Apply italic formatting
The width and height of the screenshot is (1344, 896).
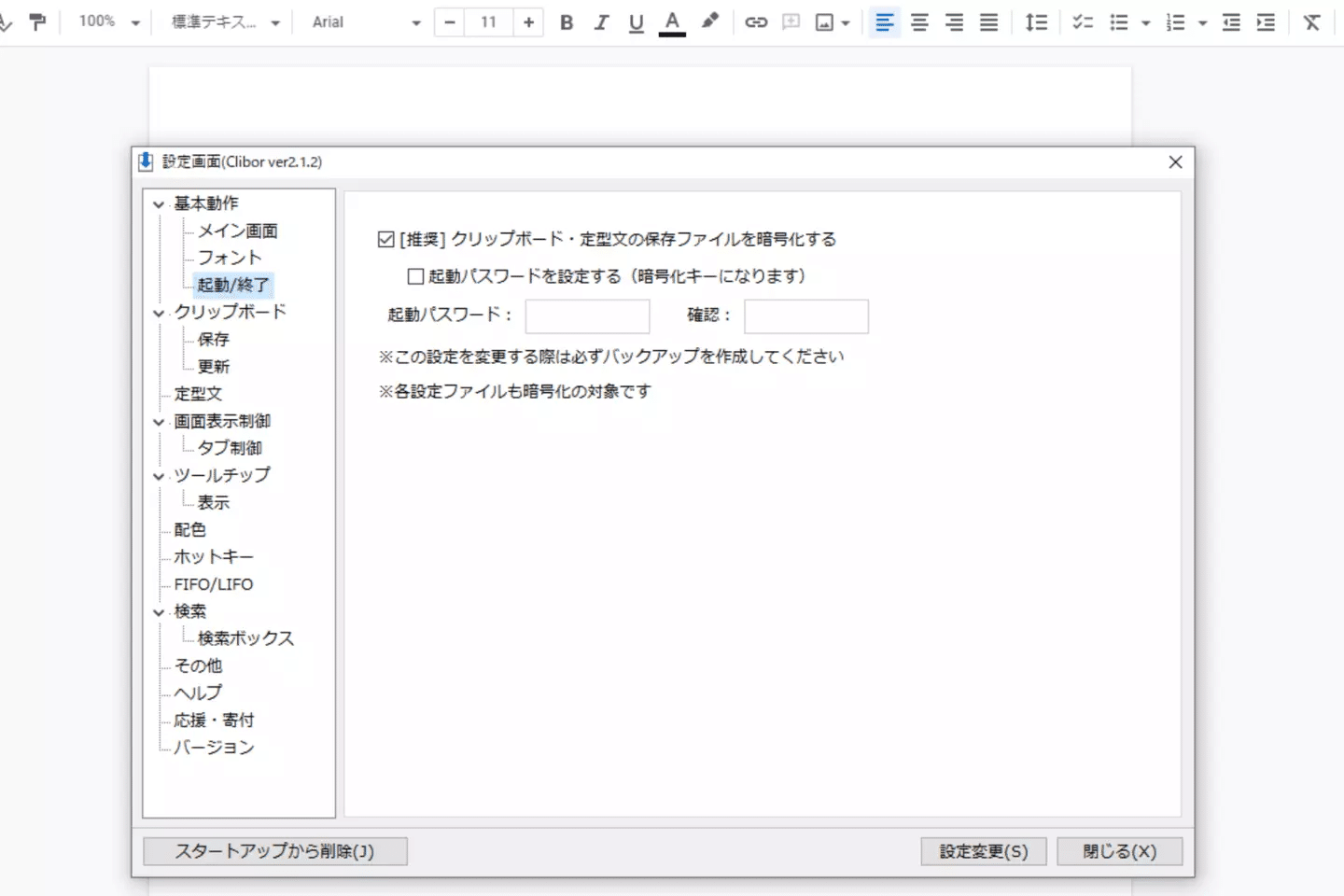point(601,22)
